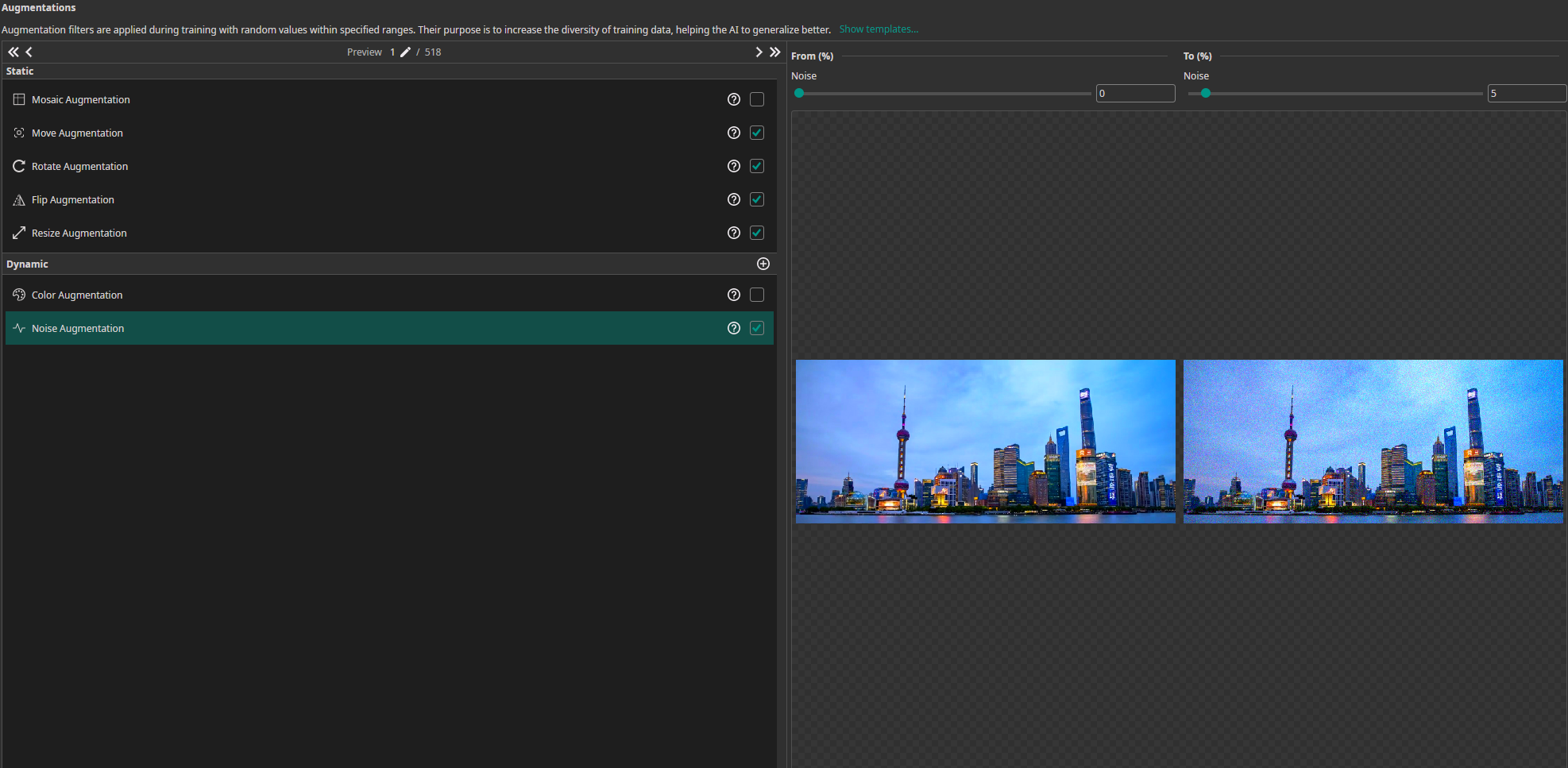Click the From noise value input field

tap(1135, 94)
